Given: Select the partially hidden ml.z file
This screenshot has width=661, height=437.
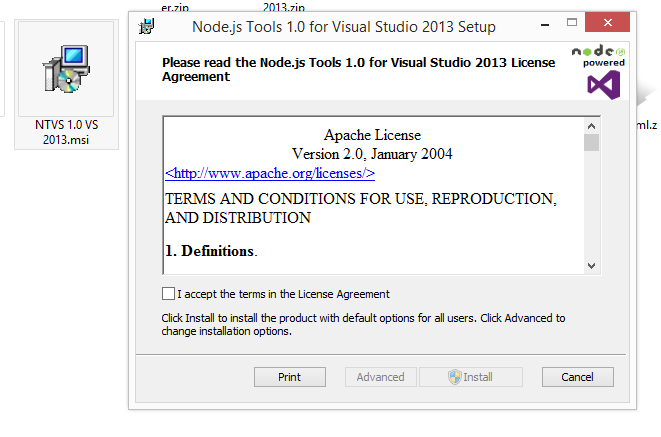Looking at the screenshot, I should pos(646,124).
